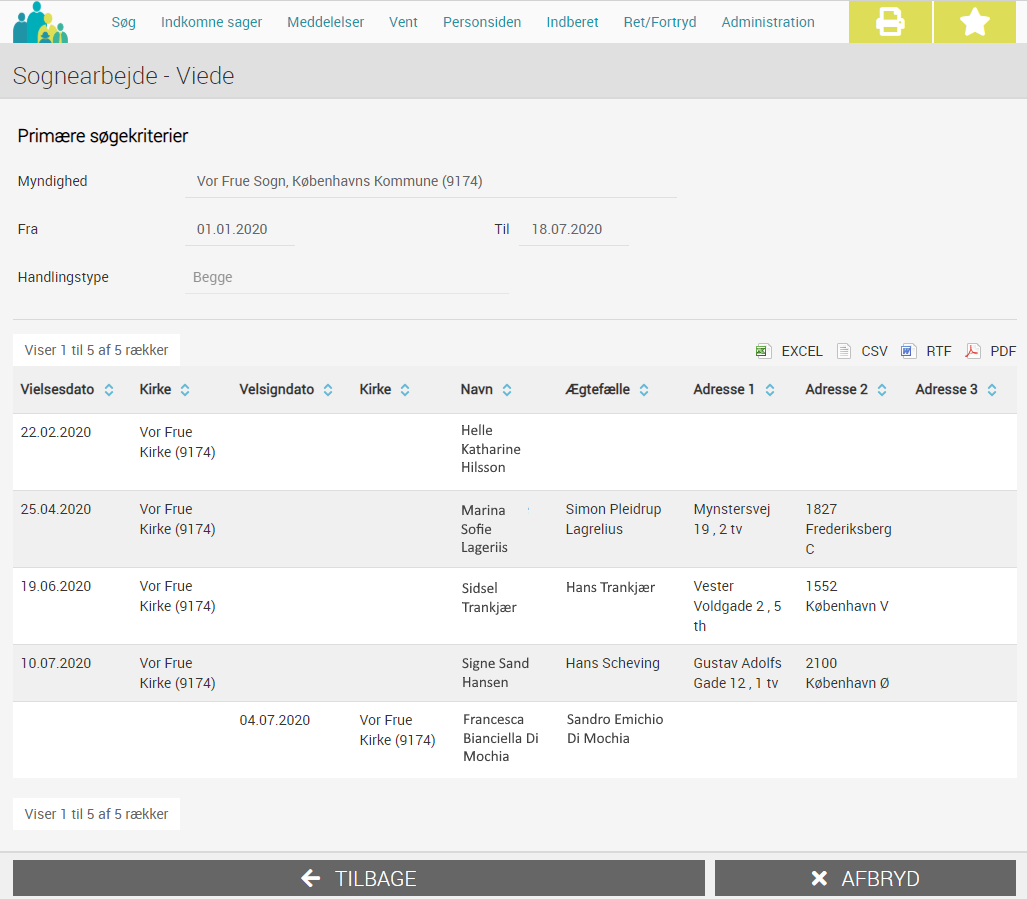Click spouse Hans Scheving

click(612, 663)
